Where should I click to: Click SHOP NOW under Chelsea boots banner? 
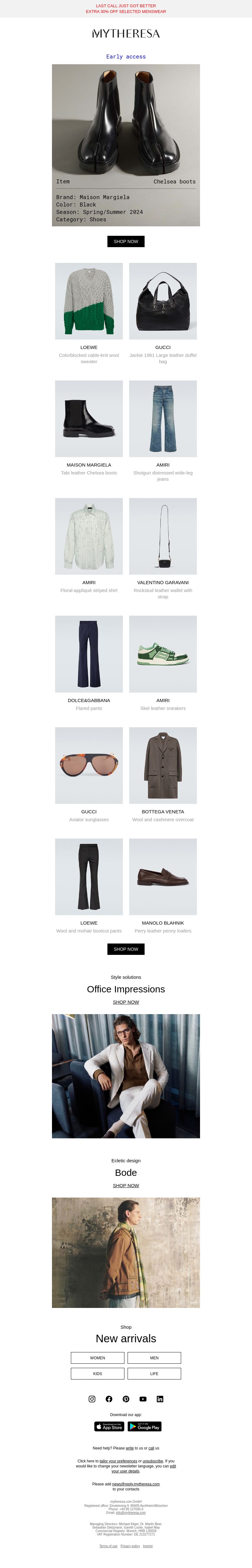coord(126,242)
